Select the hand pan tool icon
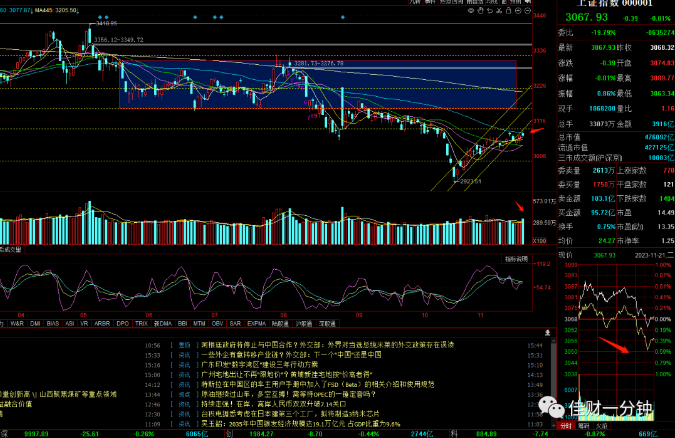This screenshot has height=438, width=675. click(480, 11)
